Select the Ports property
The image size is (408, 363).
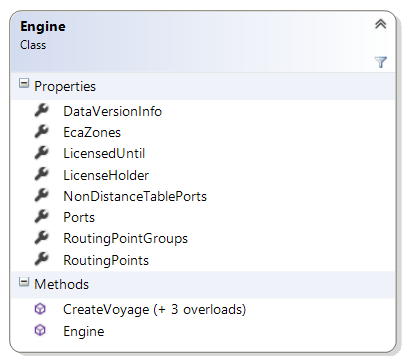click(x=79, y=218)
